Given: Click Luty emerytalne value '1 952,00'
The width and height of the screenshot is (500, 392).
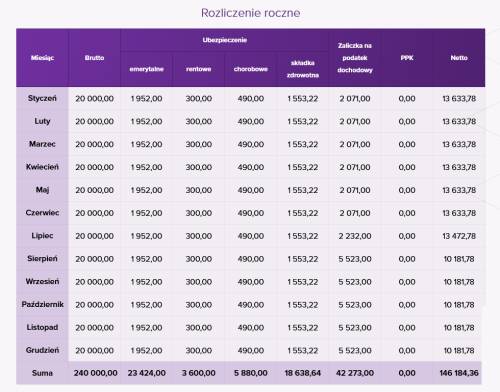Looking at the screenshot, I should click(x=146, y=121).
